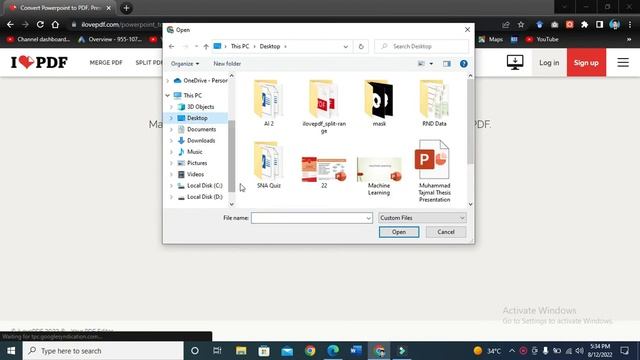Viewport: 640px width, 360px height.
Task: Click the iLovePDF logo on the page
Action: pyautogui.click(x=39, y=62)
